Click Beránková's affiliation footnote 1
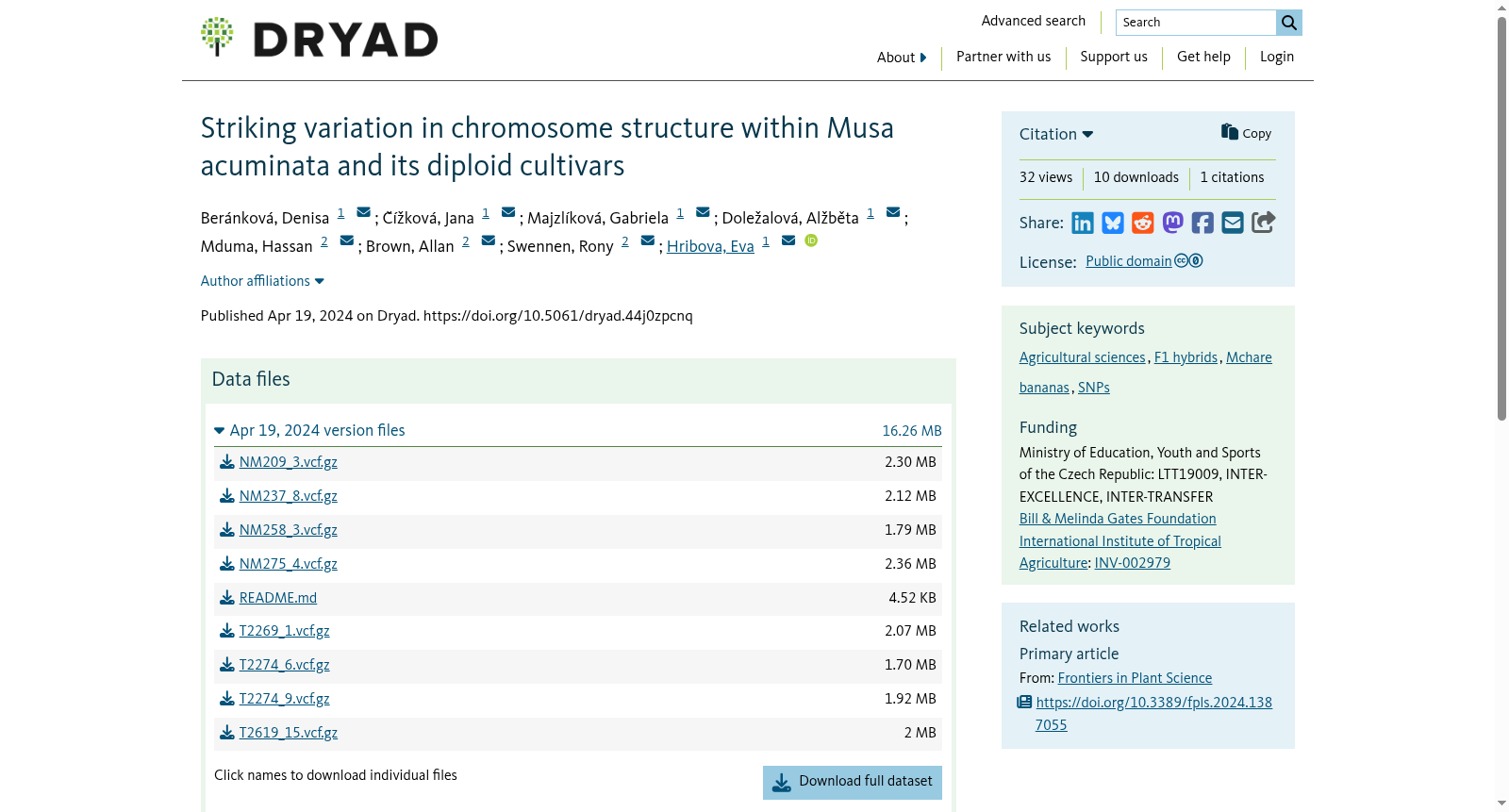 (340, 213)
